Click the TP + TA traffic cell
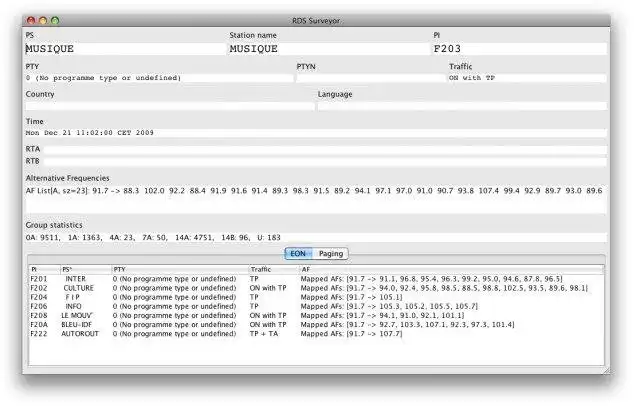This screenshot has height=406, width=640. tap(264, 334)
